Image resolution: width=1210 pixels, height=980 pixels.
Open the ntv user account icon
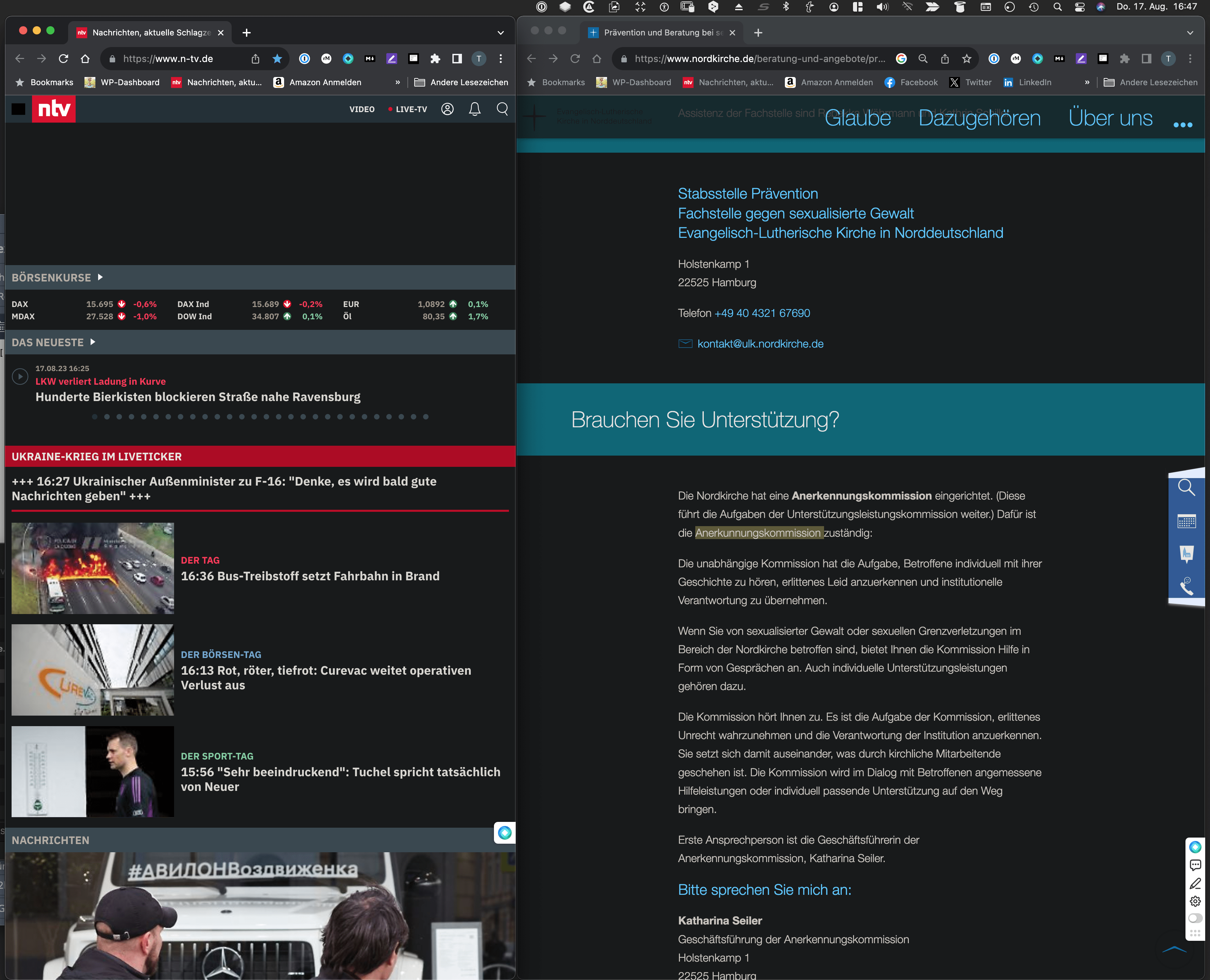click(448, 109)
